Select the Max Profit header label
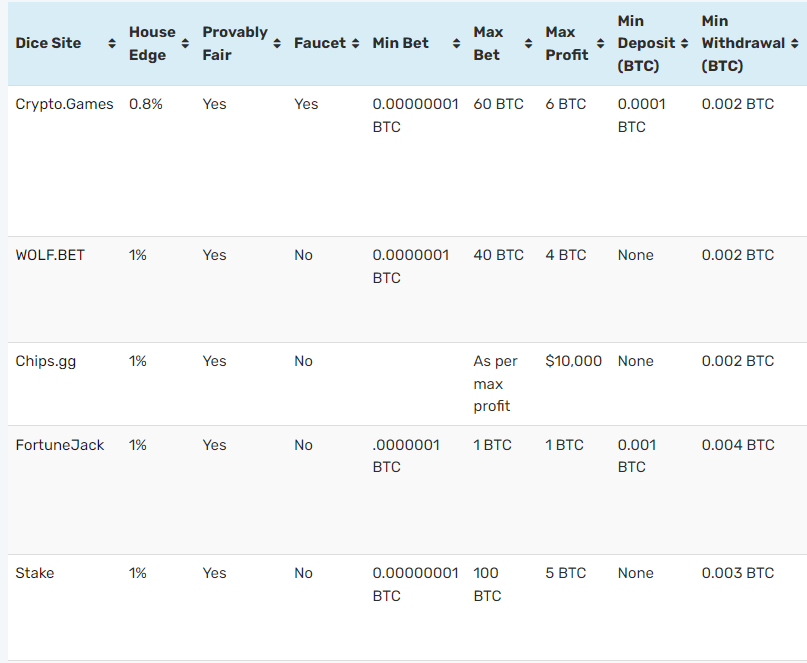 pyautogui.click(x=567, y=43)
